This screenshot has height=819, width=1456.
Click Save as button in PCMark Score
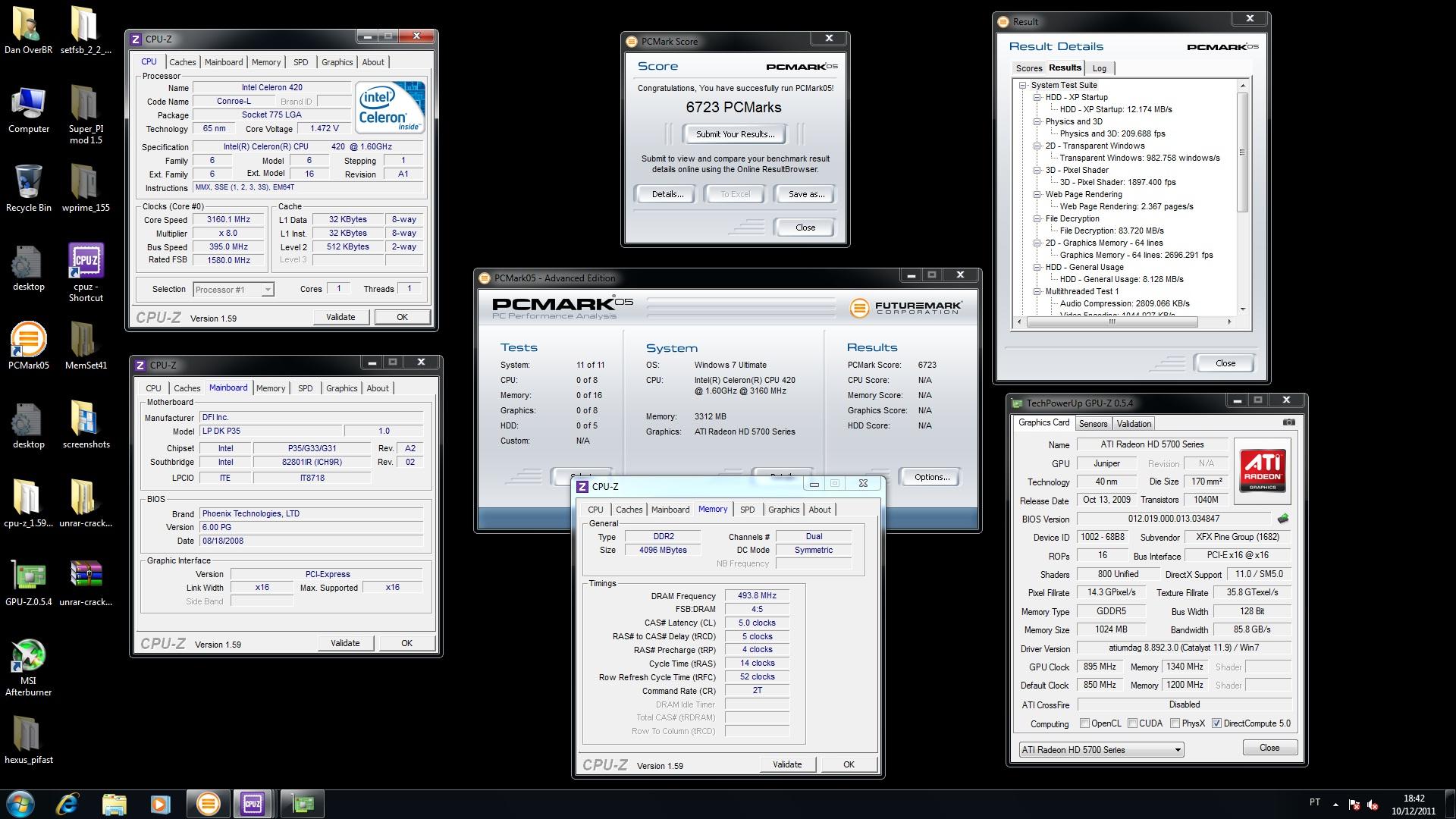click(x=806, y=194)
